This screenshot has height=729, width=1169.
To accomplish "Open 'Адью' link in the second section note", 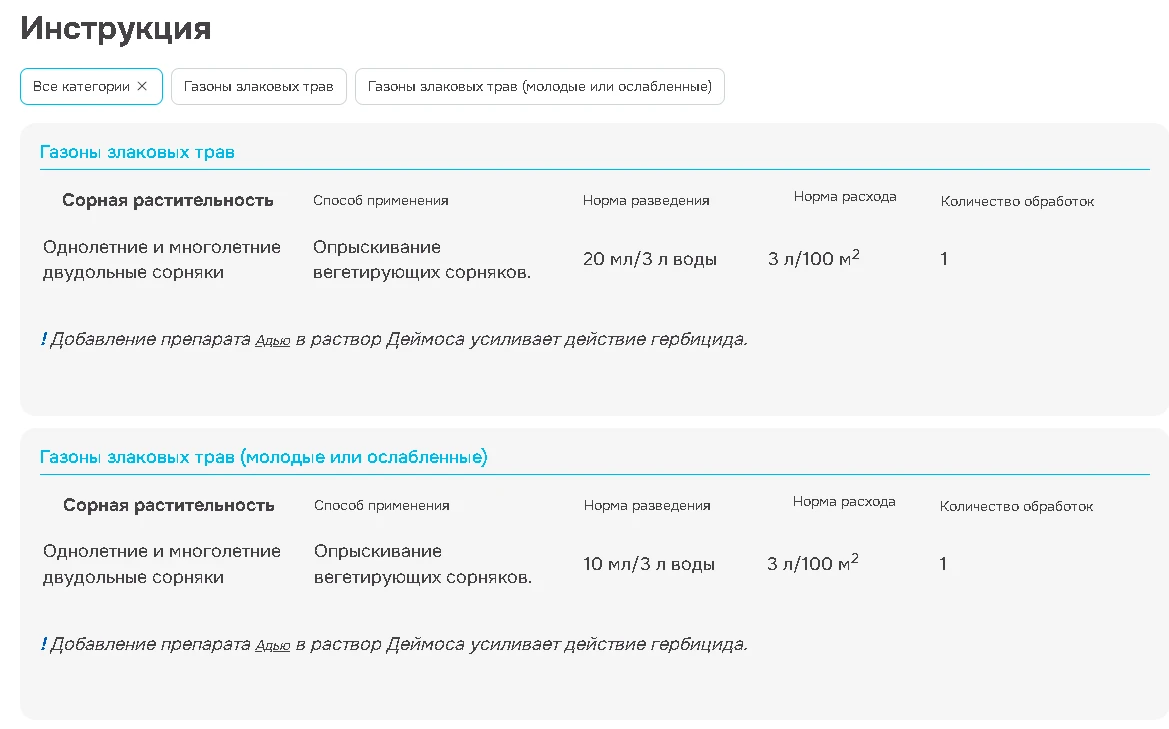I will pyautogui.click(x=273, y=646).
